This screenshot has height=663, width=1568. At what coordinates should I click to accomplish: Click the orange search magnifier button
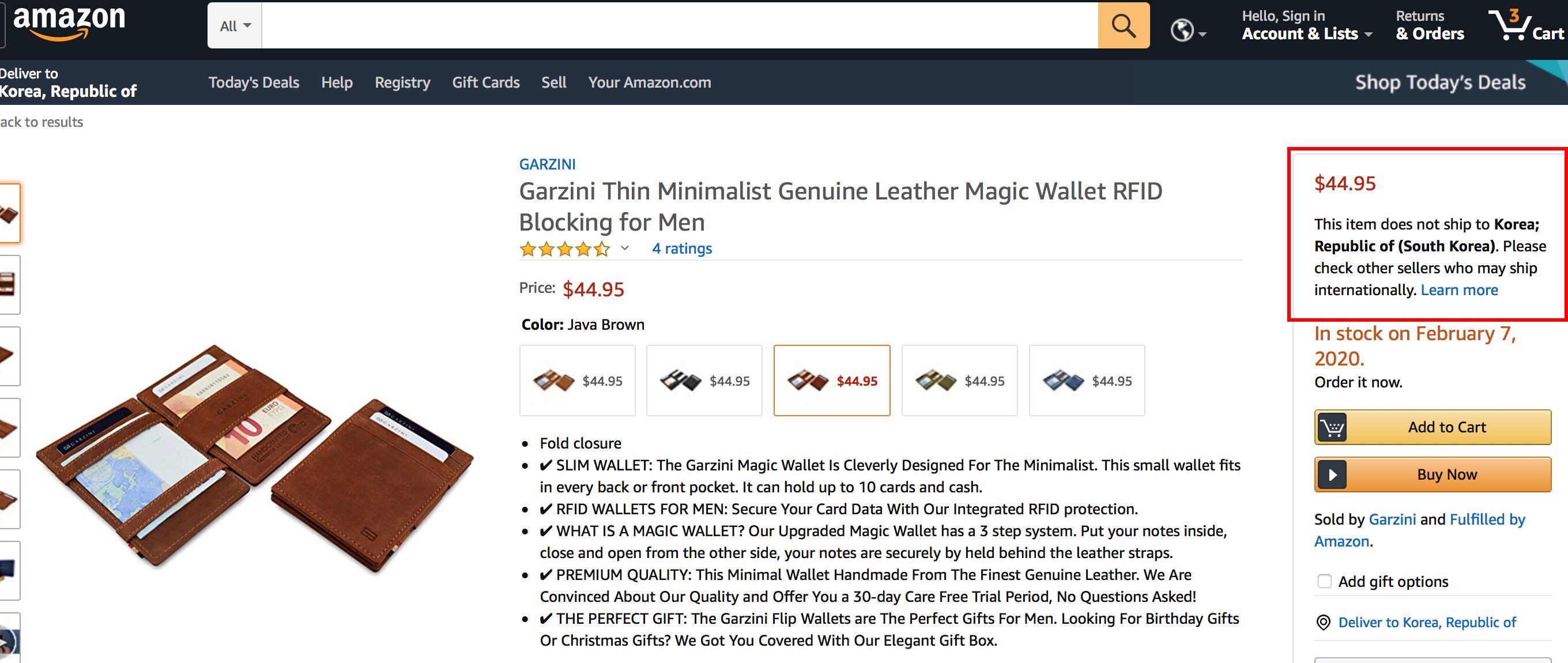point(1123,25)
